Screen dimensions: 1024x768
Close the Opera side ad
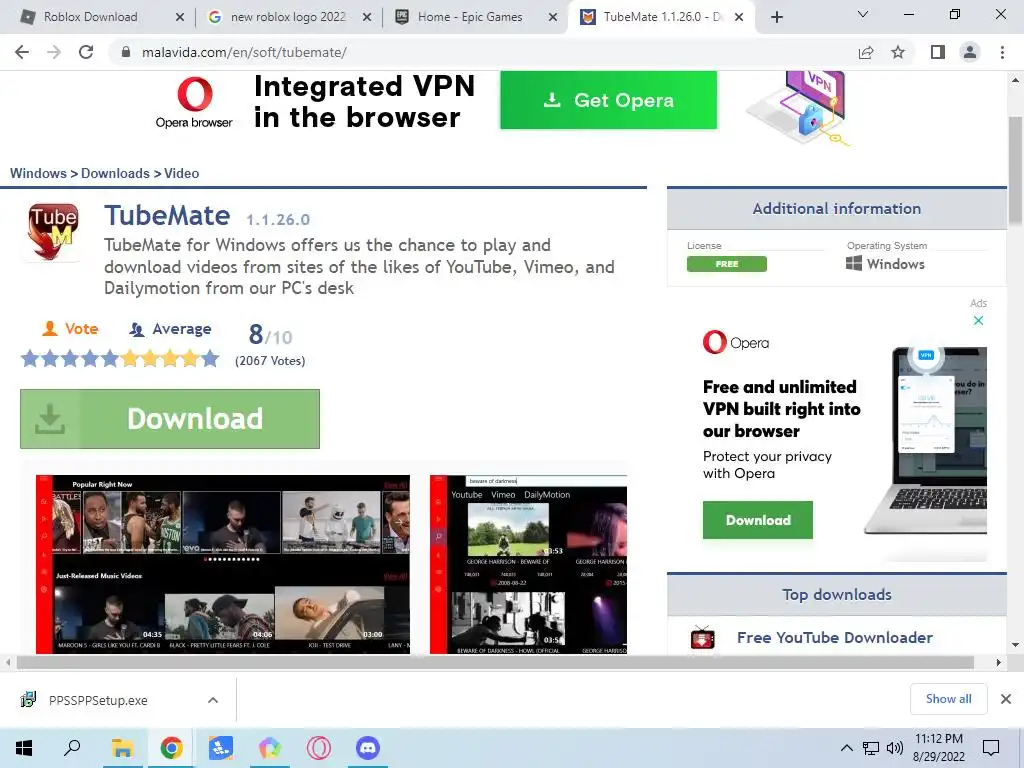tap(978, 320)
